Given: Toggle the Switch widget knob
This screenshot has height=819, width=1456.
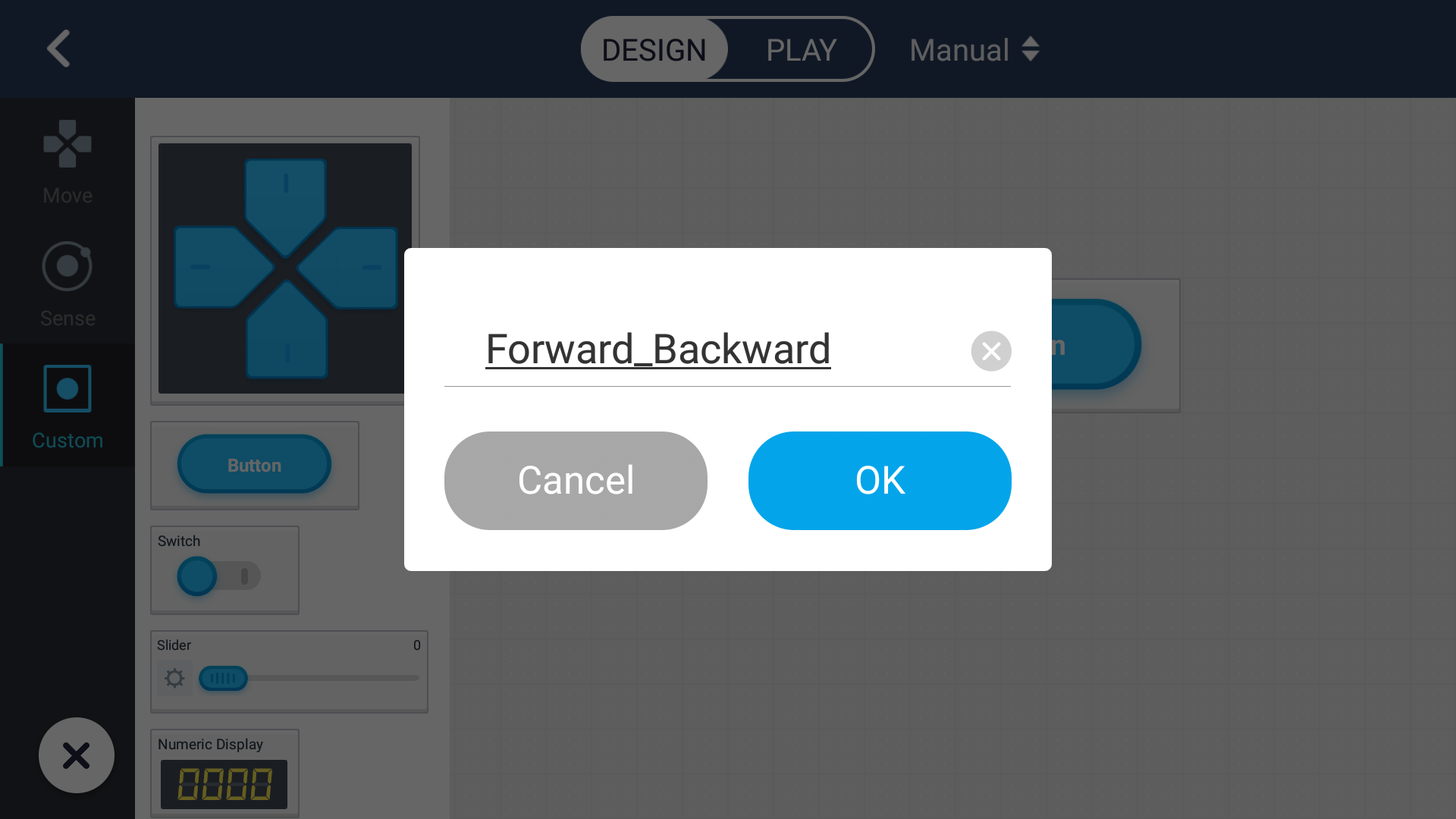Looking at the screenshot, I should pos(197,576).
